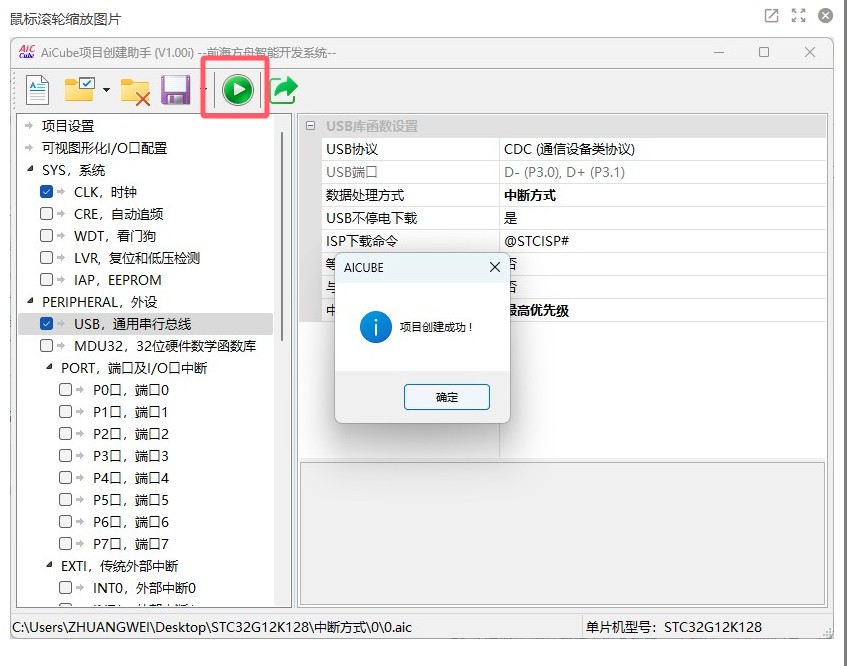The height and width of the screenshot is (666, 847).
Task: Check the P1口 端口1 checkbox
Action: [65, 412]
